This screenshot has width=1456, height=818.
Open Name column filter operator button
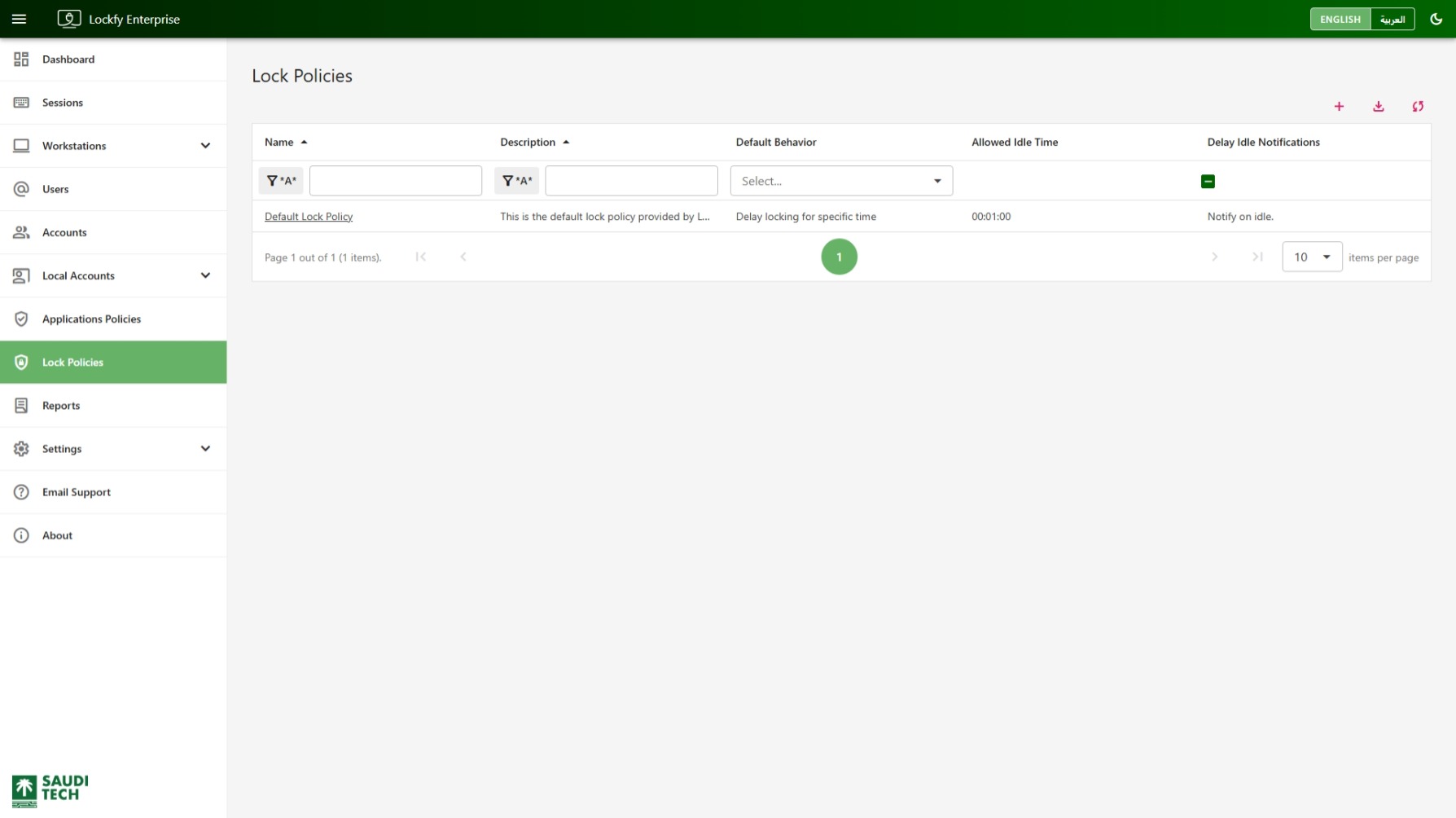281,181
